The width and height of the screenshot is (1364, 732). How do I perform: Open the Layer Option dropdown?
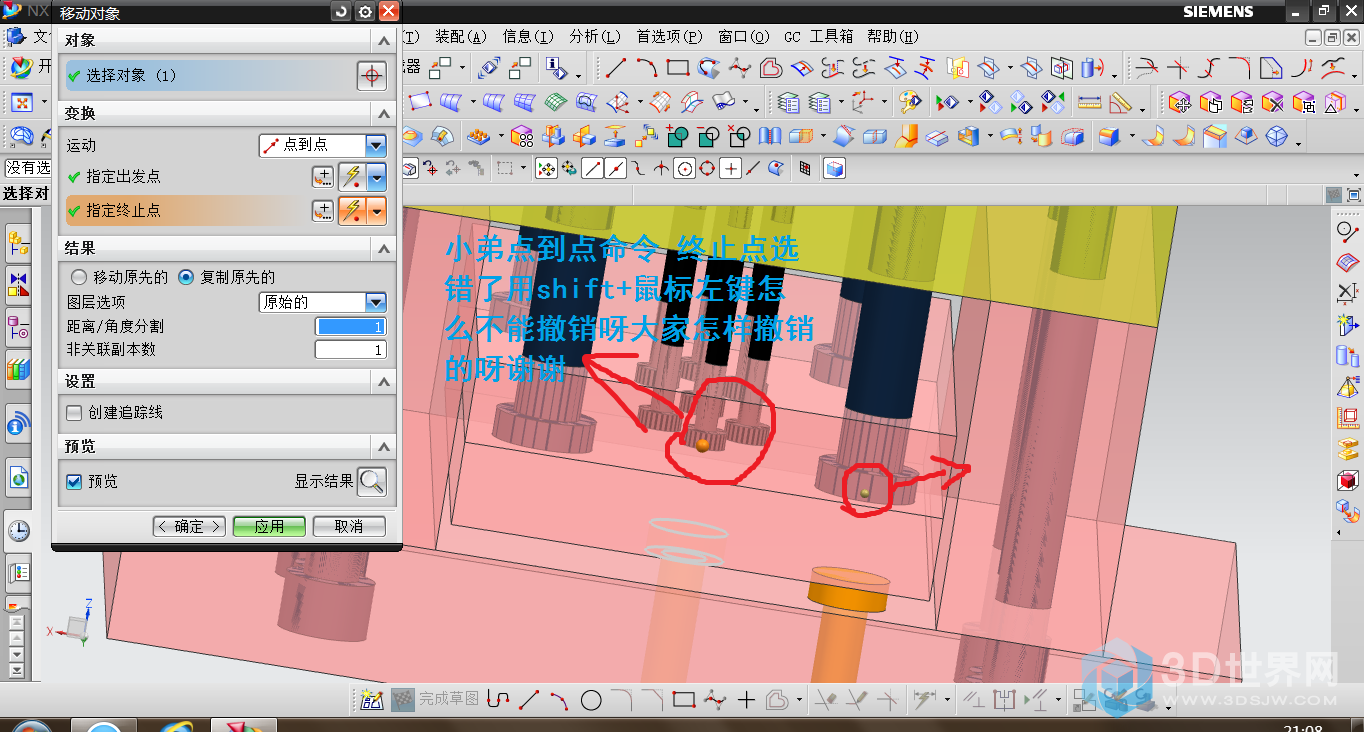coord(376,302)
